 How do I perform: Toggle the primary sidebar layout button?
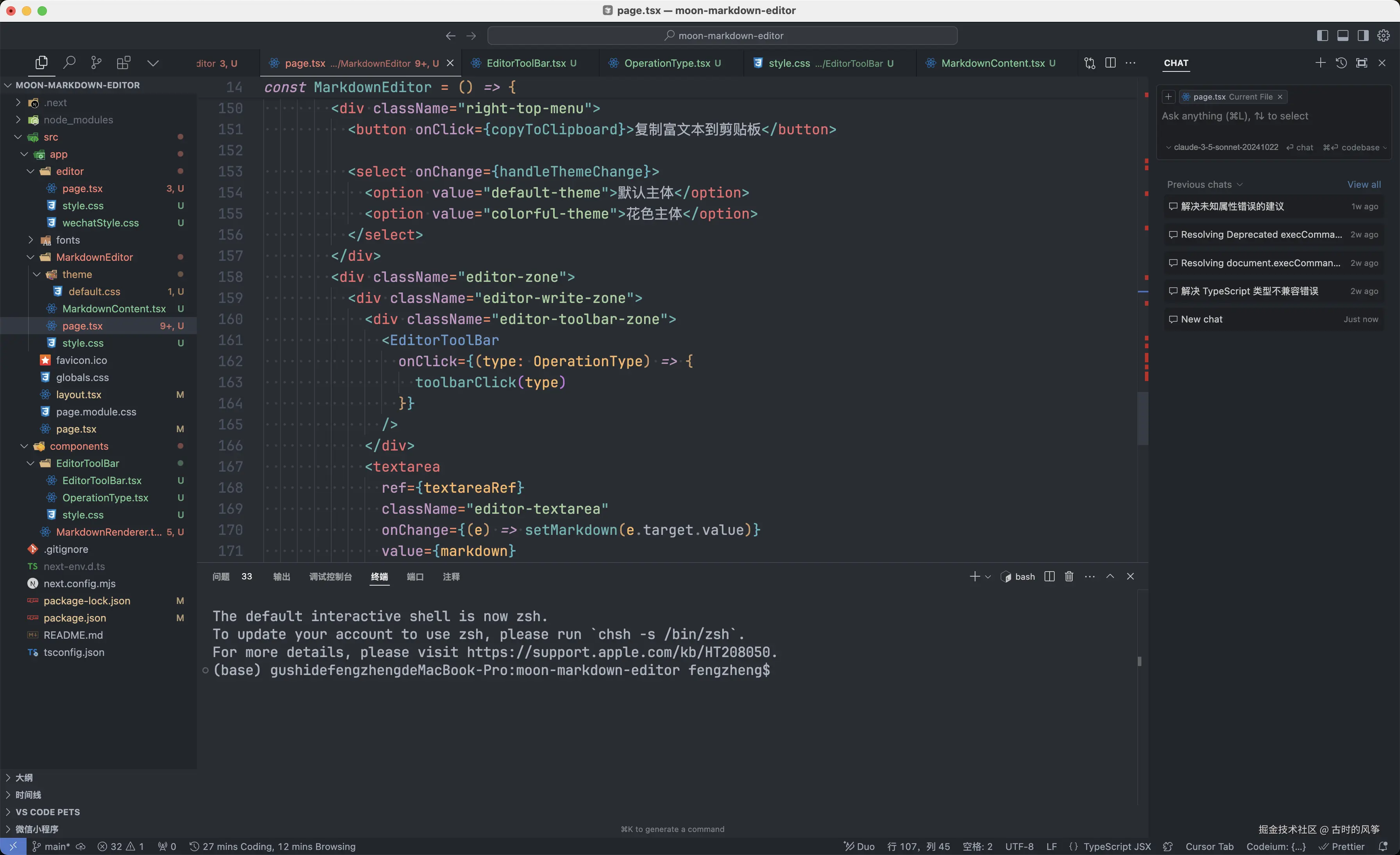pos(1322,36)
